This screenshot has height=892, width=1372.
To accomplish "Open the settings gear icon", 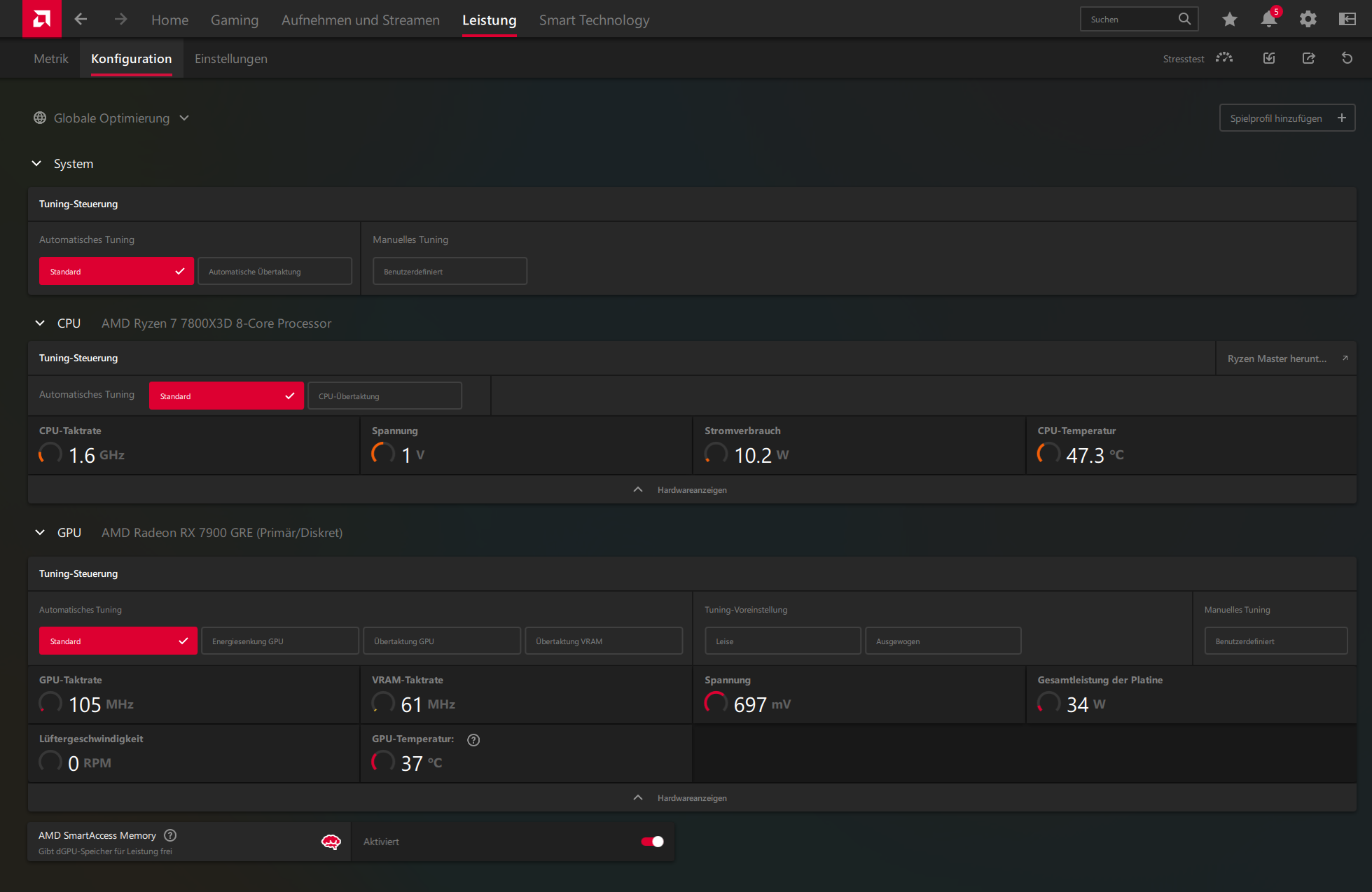I will click(x=1308, y=20).
